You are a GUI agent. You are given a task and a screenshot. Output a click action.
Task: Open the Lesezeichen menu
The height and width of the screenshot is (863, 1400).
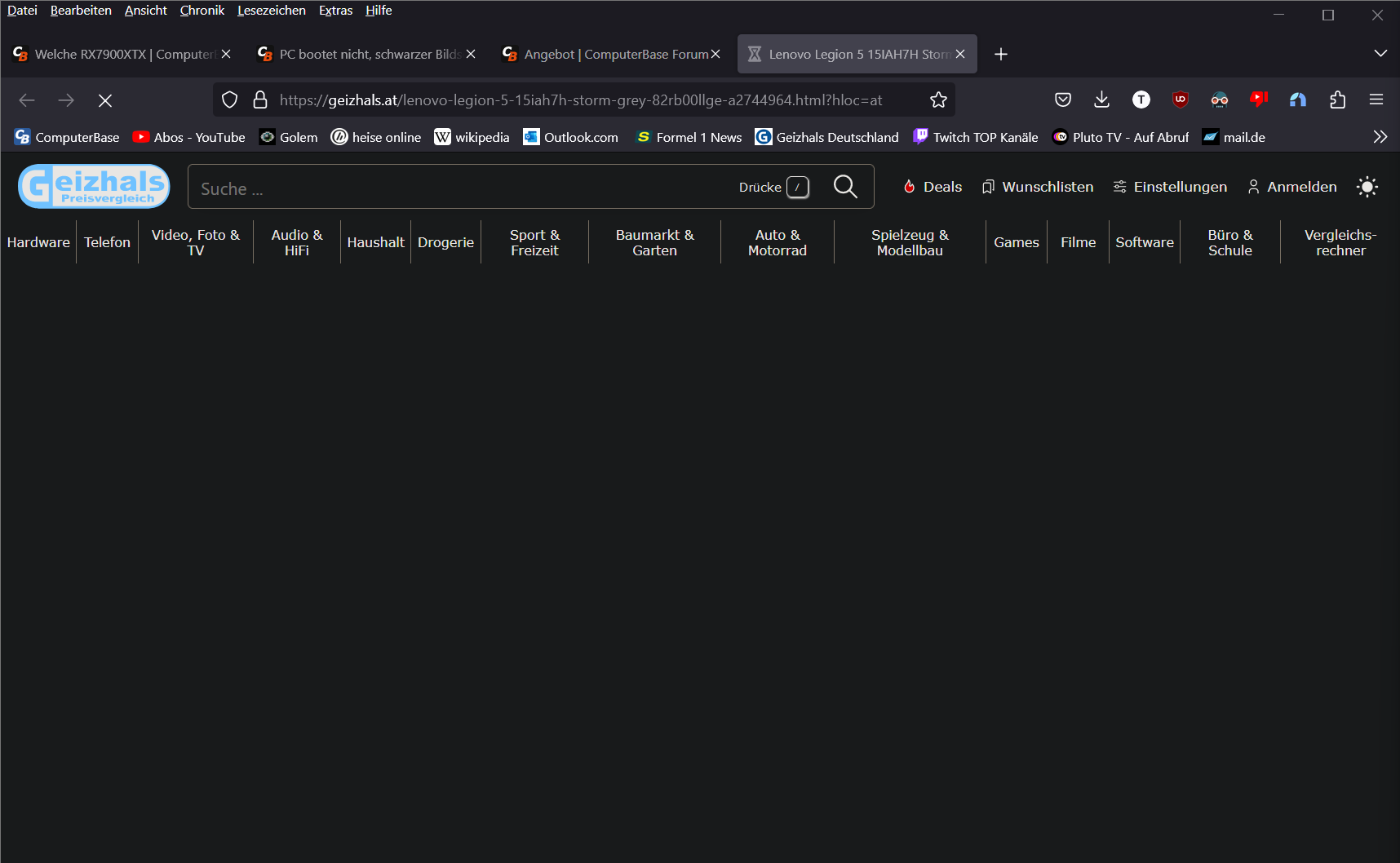click(x=272, y=11)
